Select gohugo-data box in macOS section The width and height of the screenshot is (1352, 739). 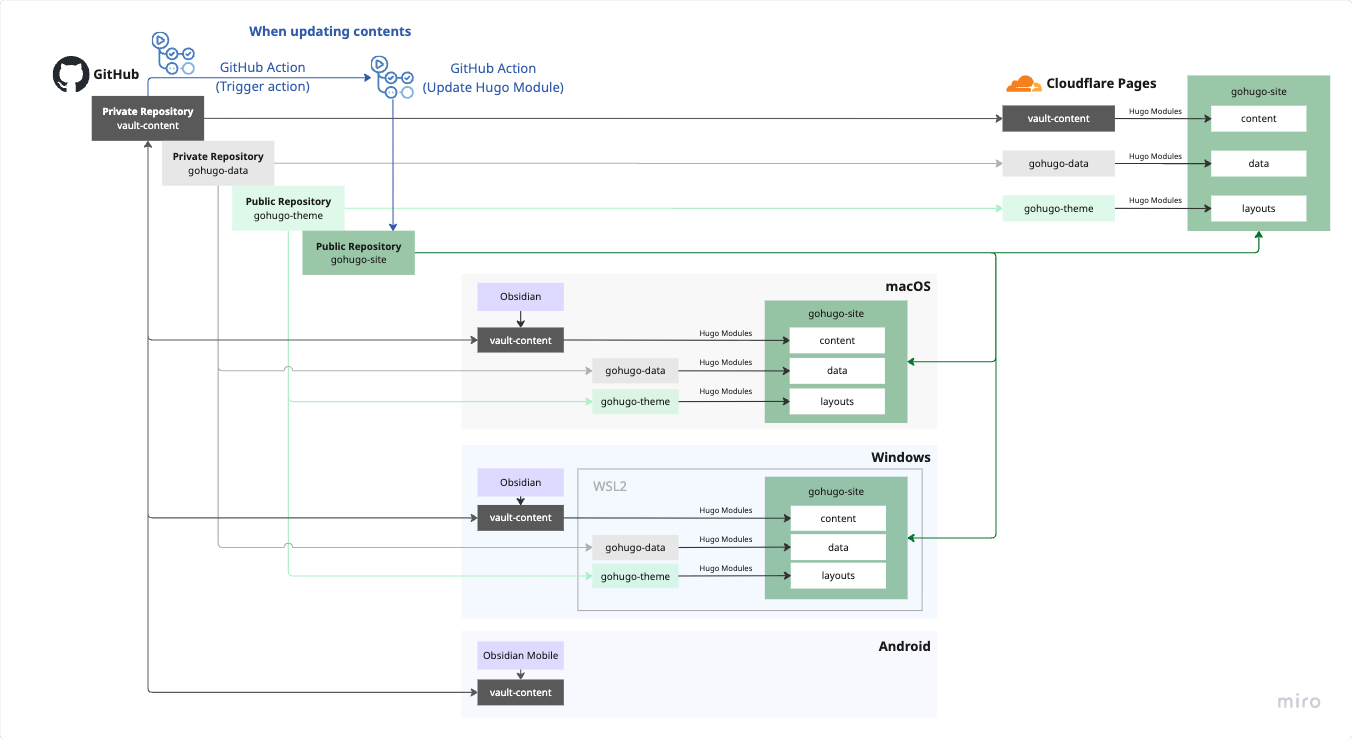(635, 370)
